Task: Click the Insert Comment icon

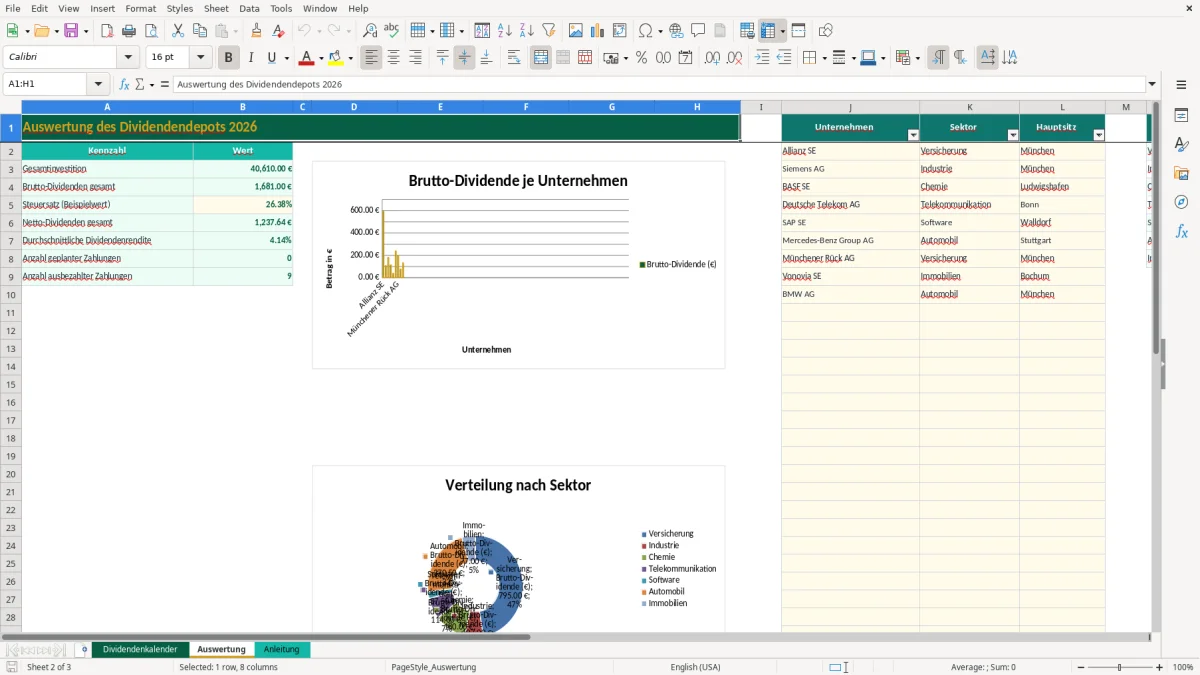Action: 698,31
